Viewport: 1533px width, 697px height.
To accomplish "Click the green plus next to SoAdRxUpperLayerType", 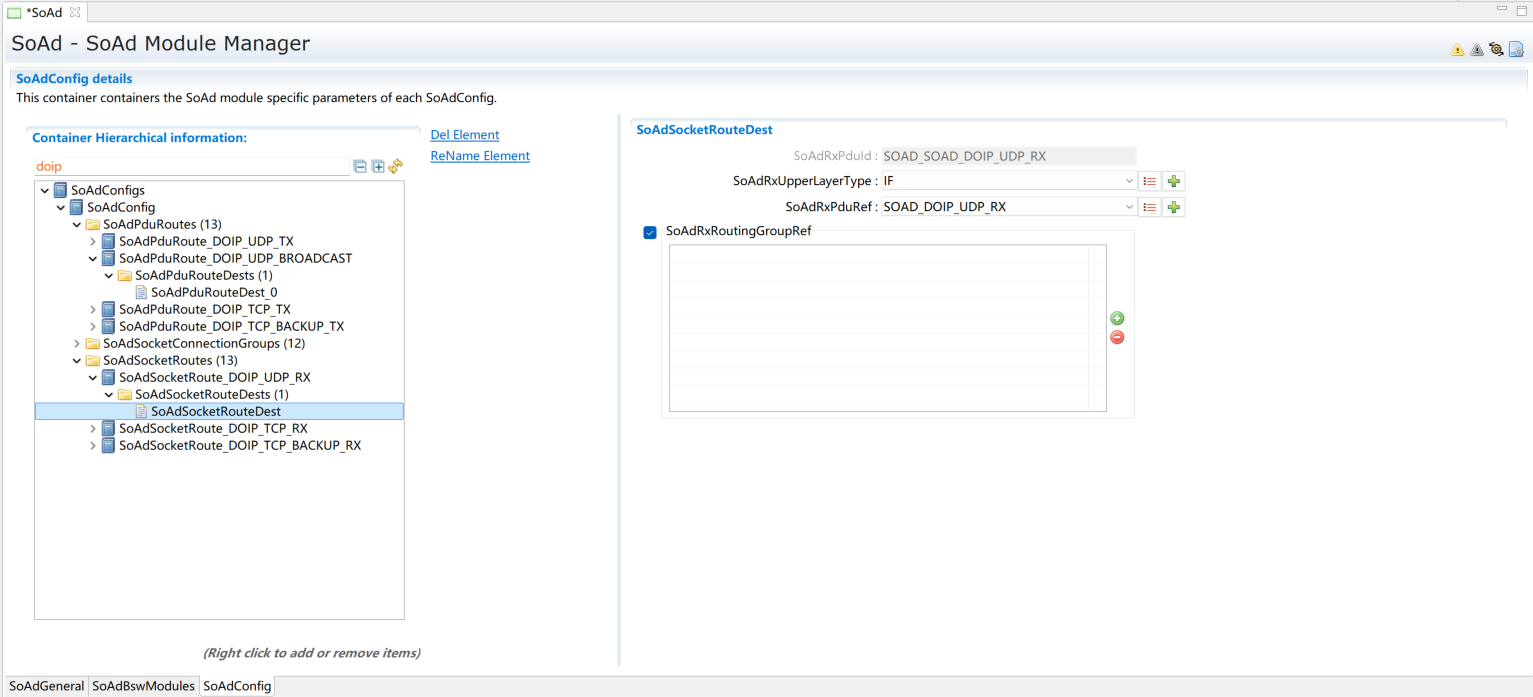I will click(x=1174, y=182).
